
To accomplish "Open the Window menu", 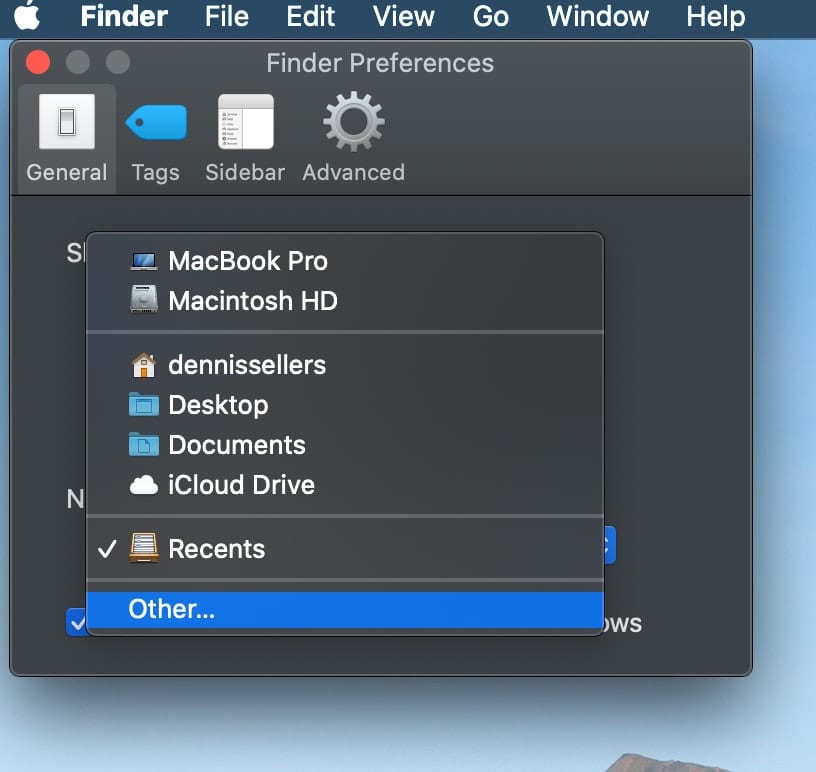I will pos(597,17).
